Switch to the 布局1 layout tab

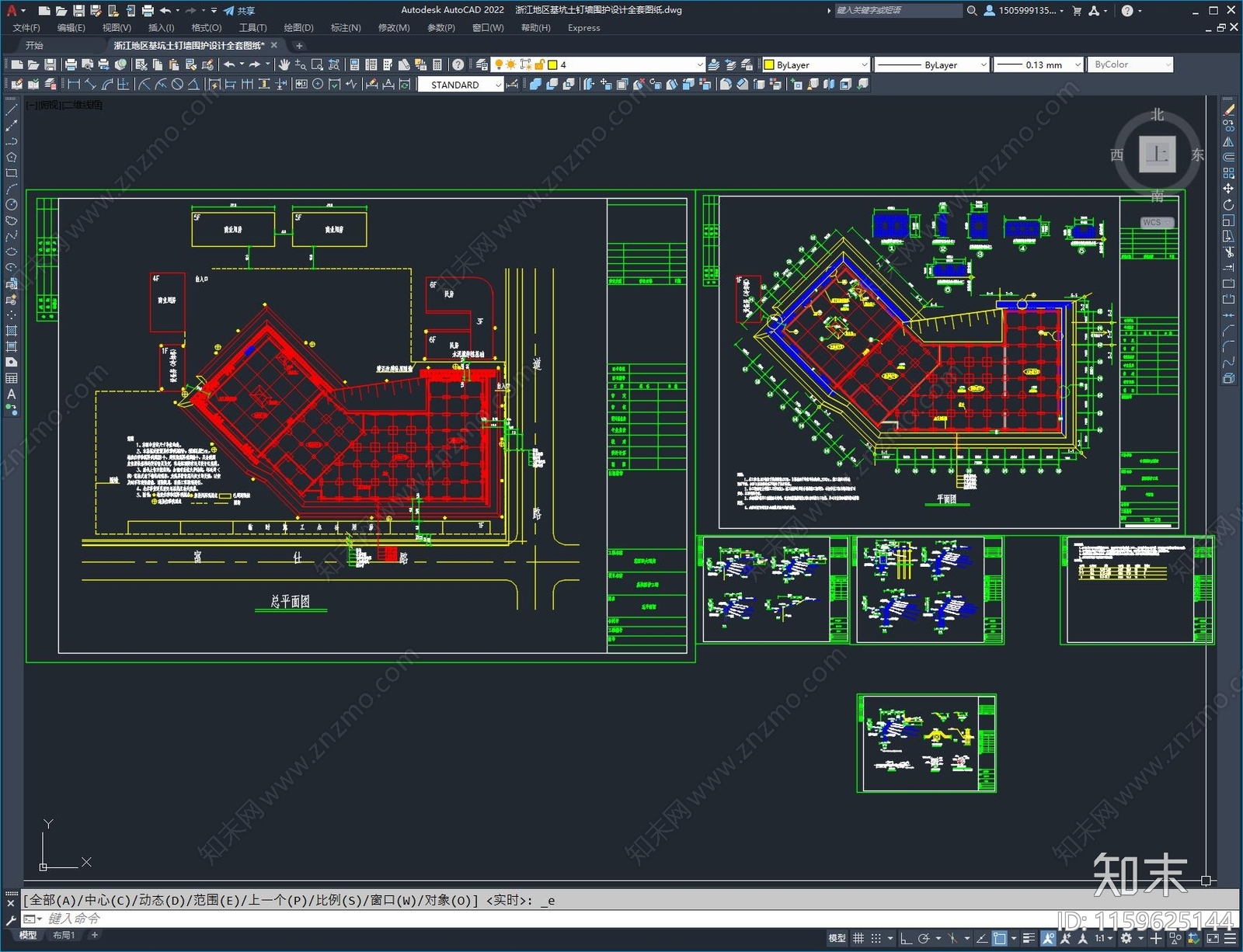64,935
